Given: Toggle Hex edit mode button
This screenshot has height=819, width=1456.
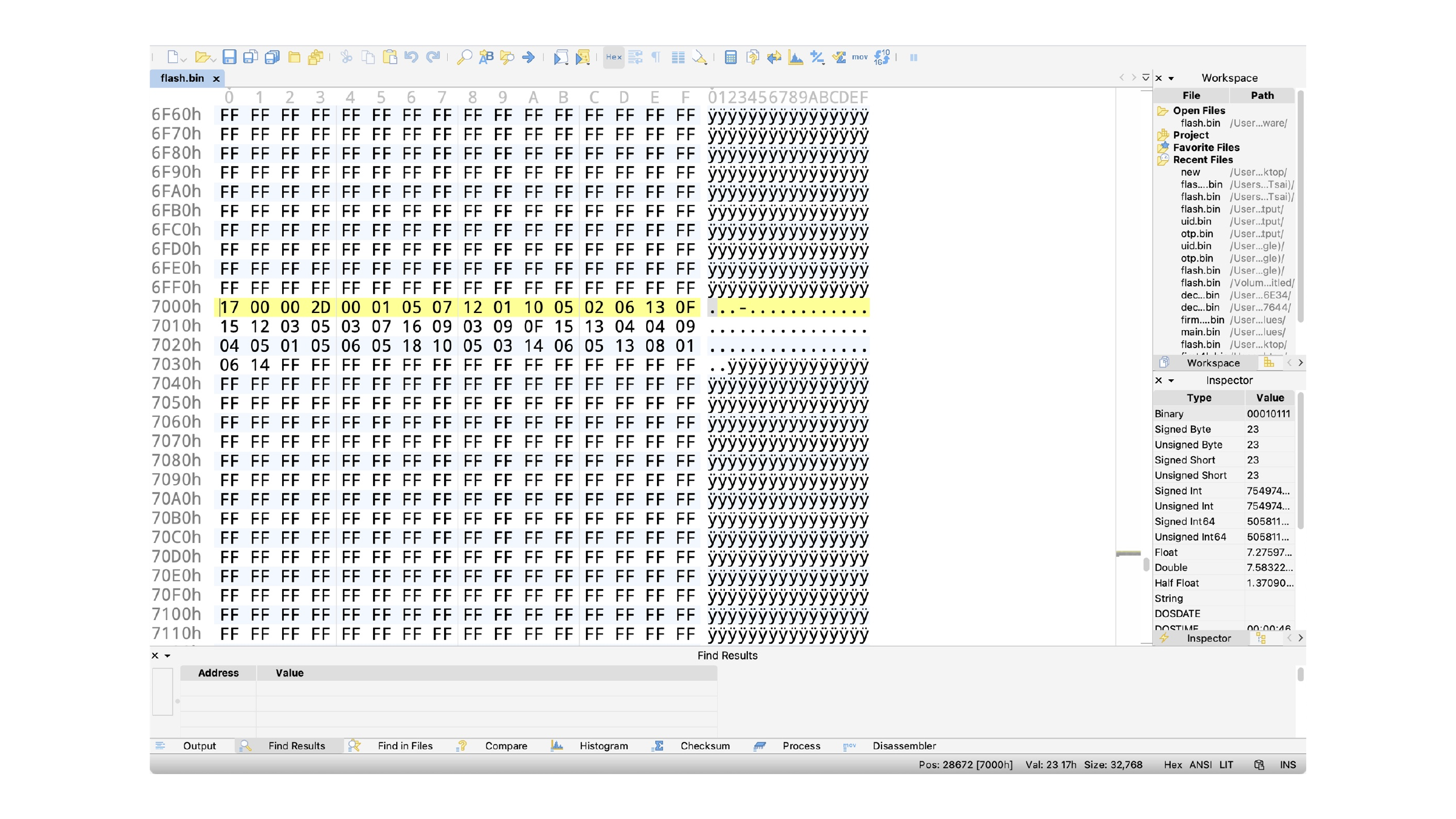Looking at the screenshot, I should (x=613, y=57).
